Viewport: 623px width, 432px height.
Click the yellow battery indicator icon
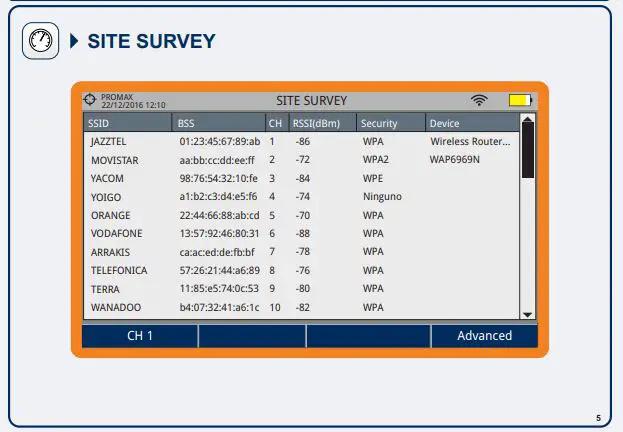point(520,100)
